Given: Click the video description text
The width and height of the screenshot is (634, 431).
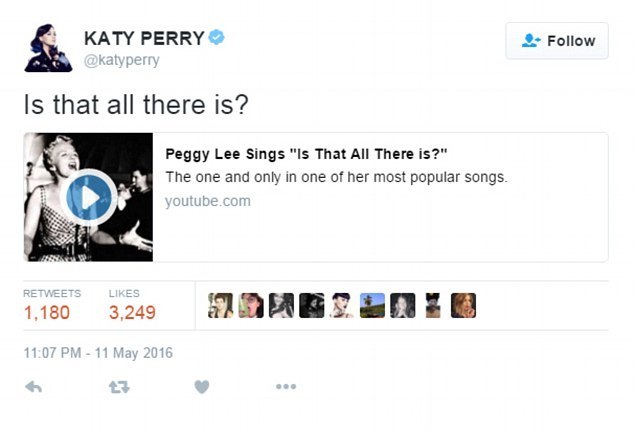Looking at the screenshot, I should (x=336, y=177).
